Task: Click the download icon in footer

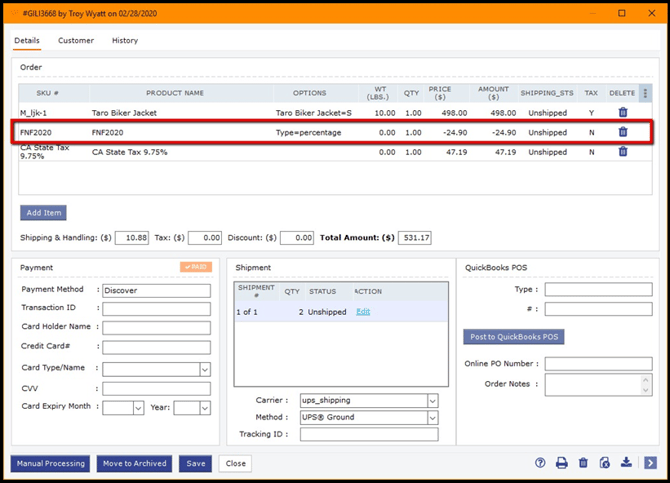Action: tap(626, 463)
